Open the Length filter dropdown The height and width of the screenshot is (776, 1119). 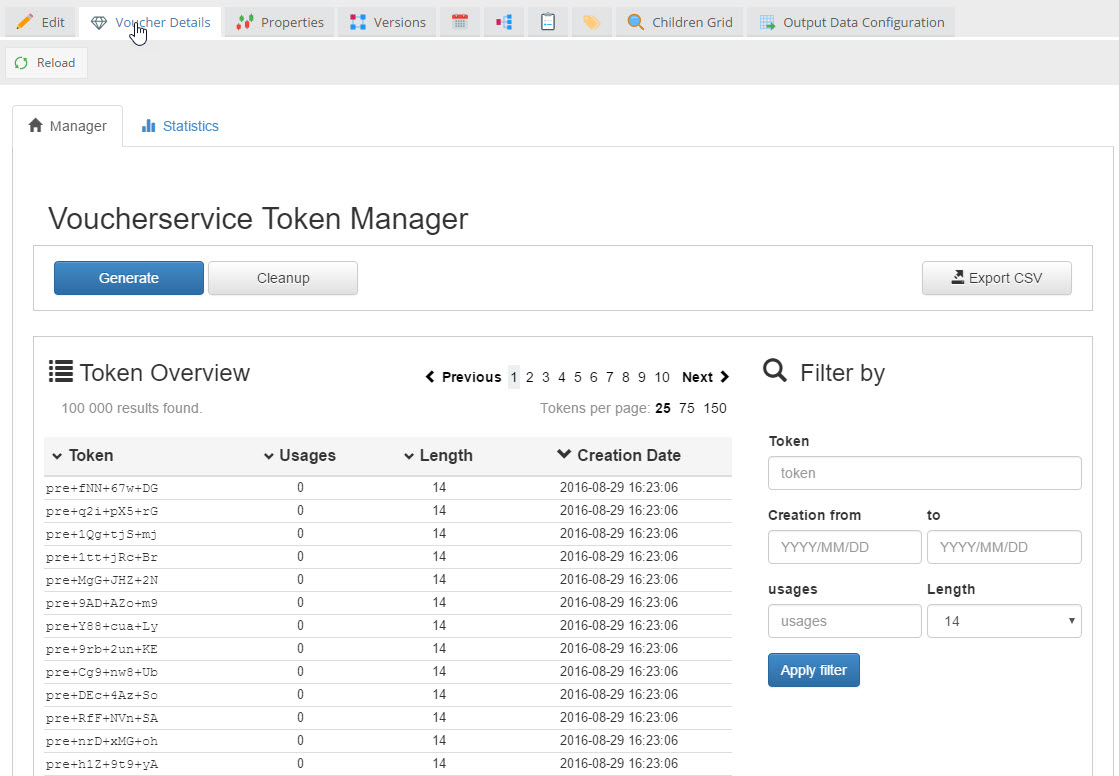pyautogui.click(x=1004, y=621)
